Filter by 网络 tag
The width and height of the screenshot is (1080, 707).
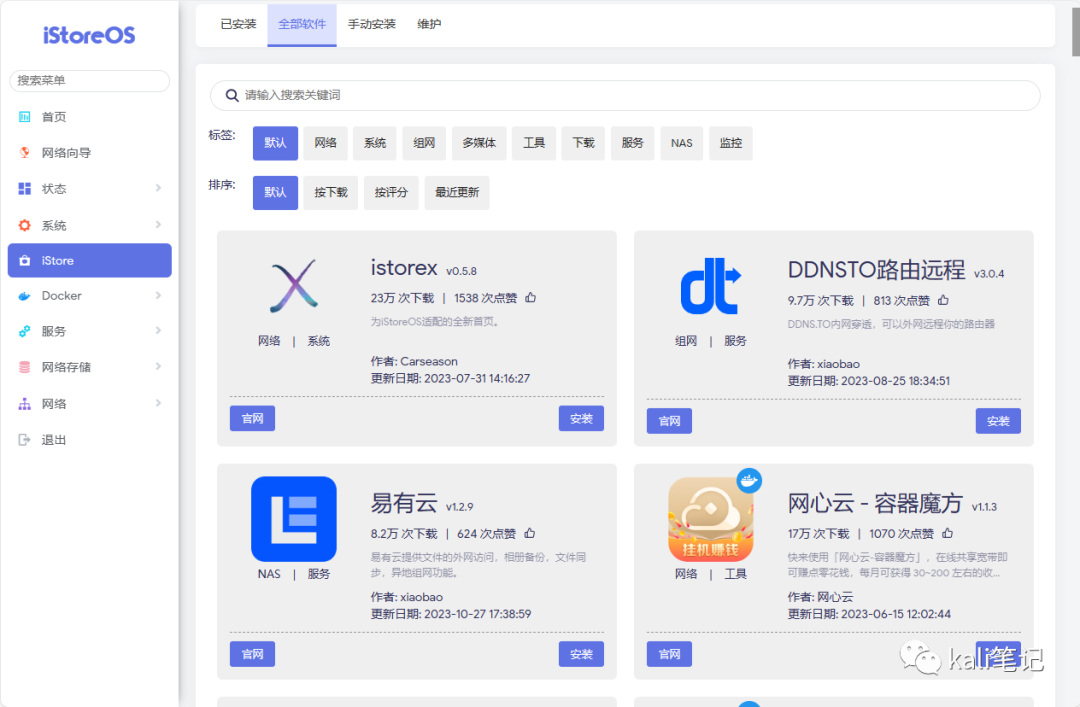(x=326, y=143)
